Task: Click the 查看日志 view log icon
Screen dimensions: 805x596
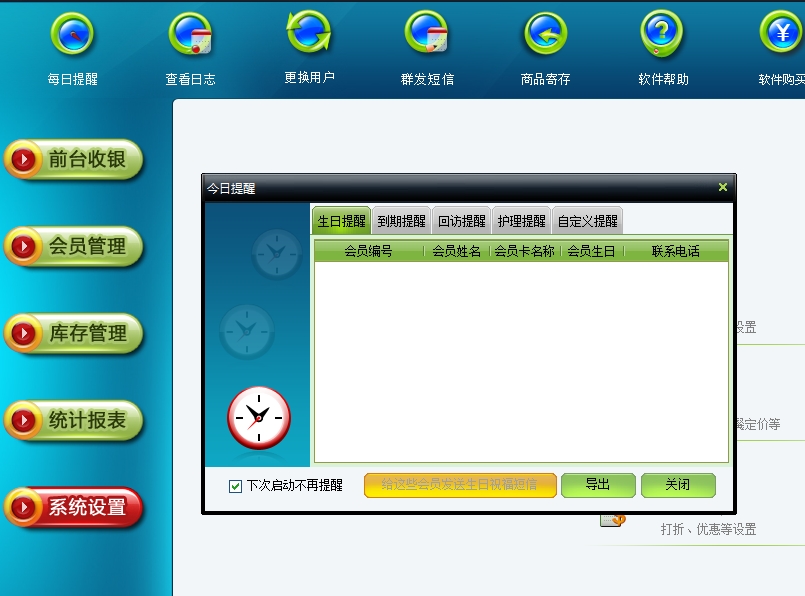Action: (190, 36)
